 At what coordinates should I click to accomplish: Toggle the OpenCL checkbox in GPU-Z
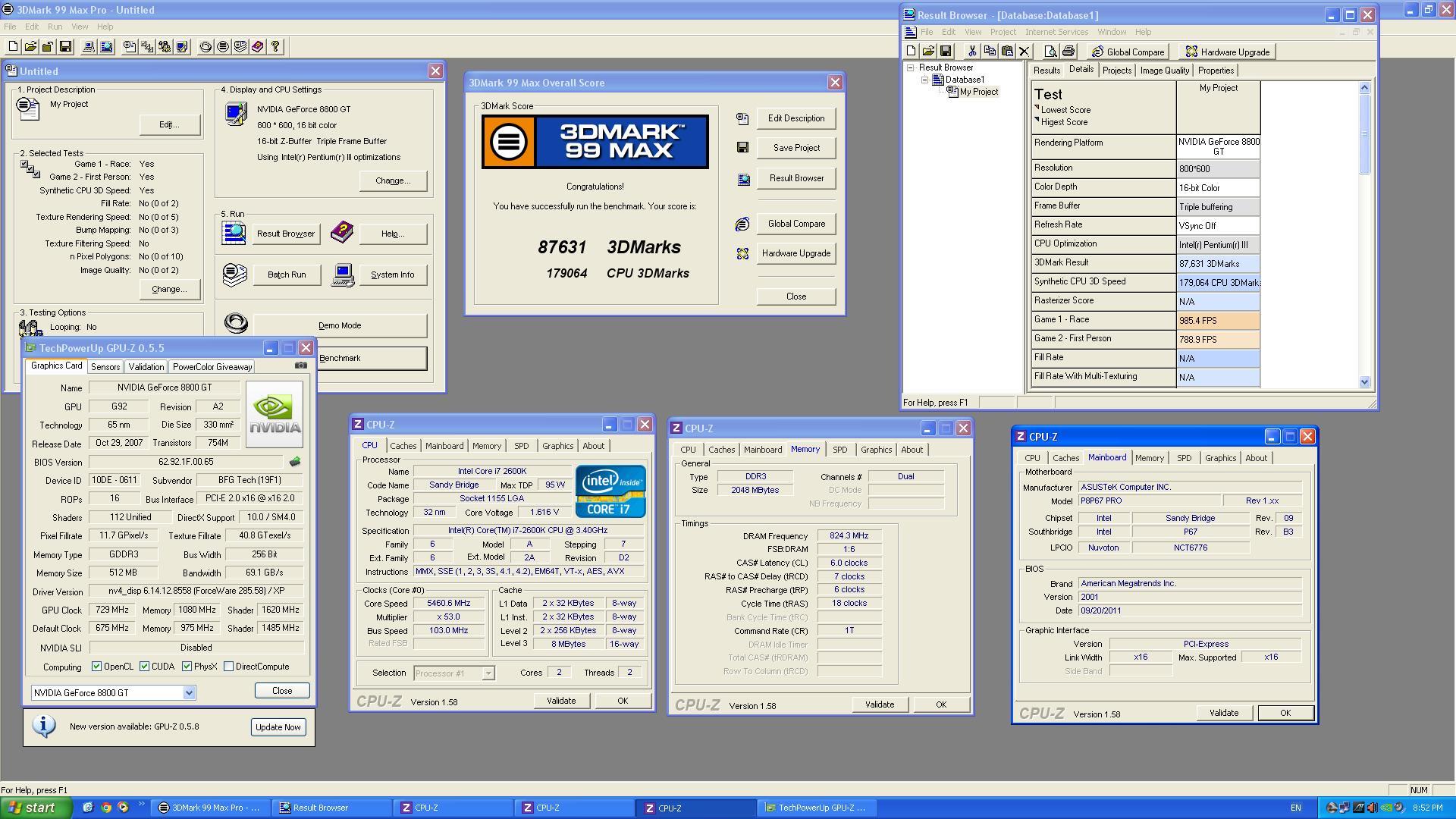tap(96, 667)
